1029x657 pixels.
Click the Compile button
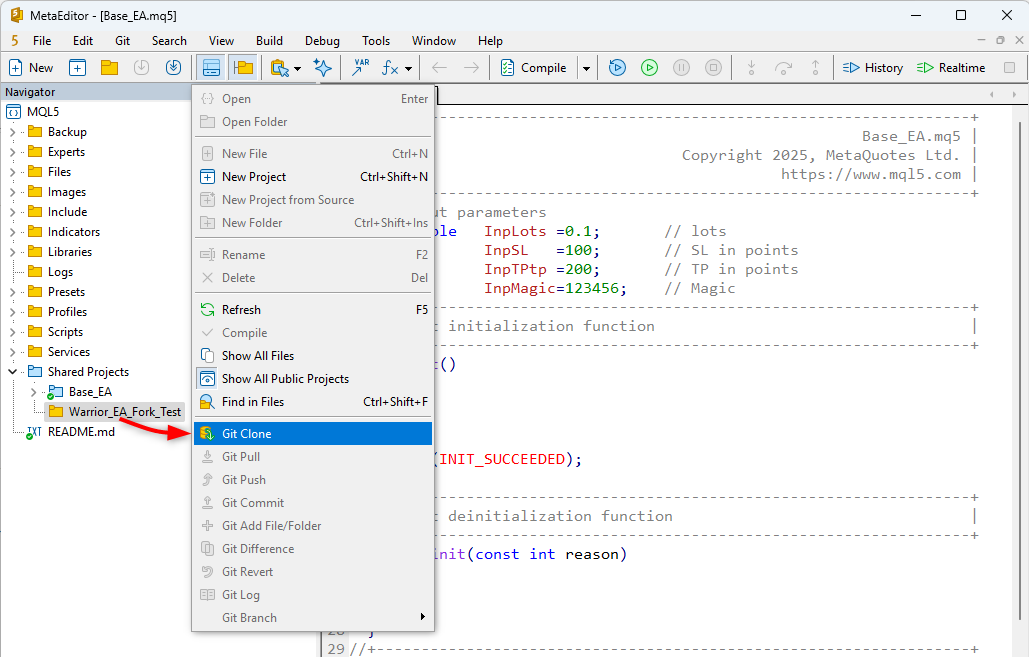click(x=533, y=68)
